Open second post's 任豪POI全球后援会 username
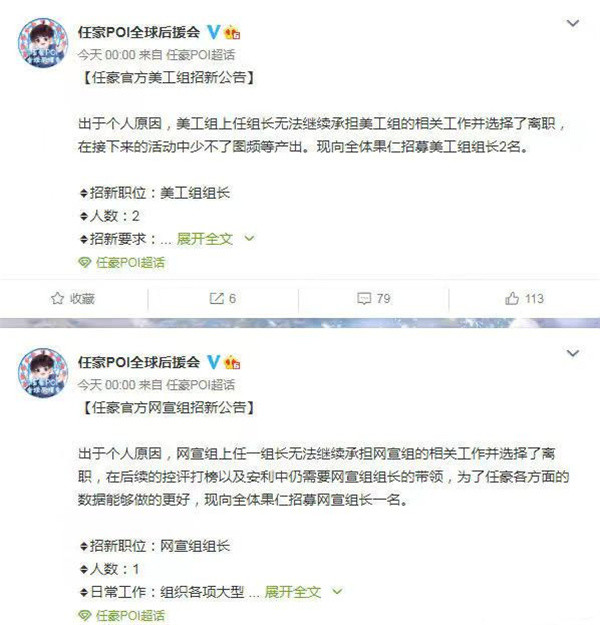600x625 pixels. coord(139,362)
